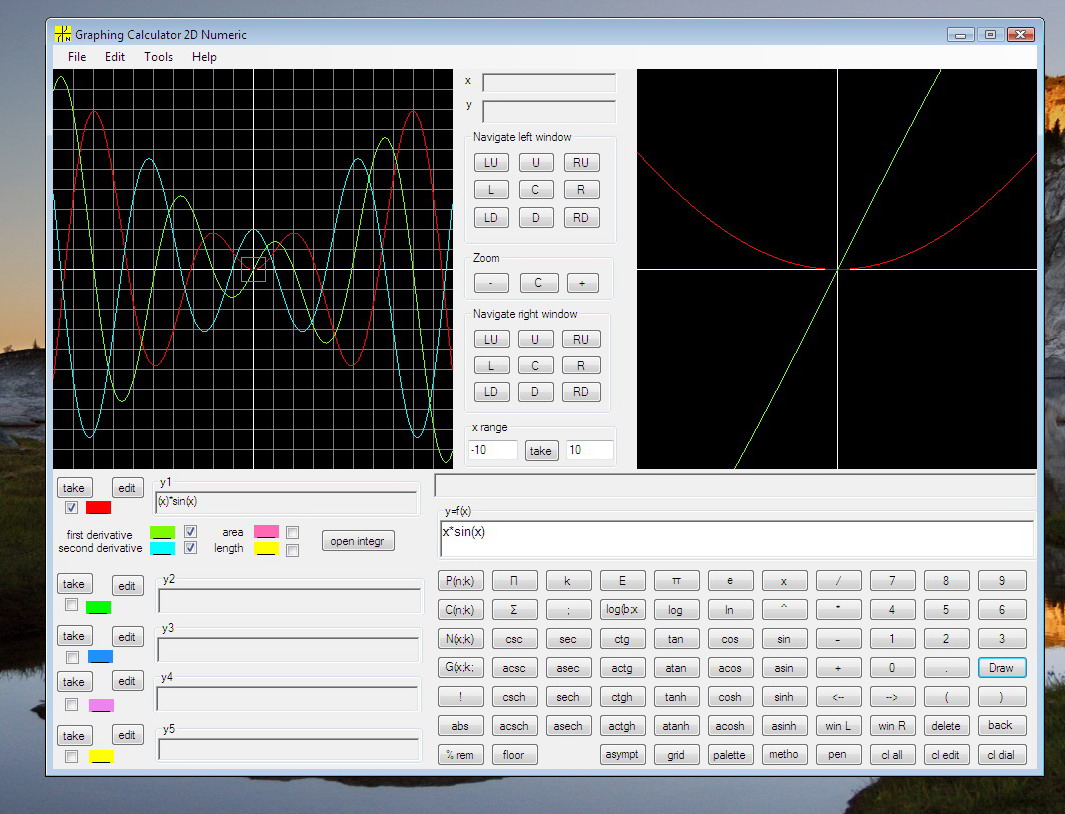Click the y1 take button

(73, 488)
